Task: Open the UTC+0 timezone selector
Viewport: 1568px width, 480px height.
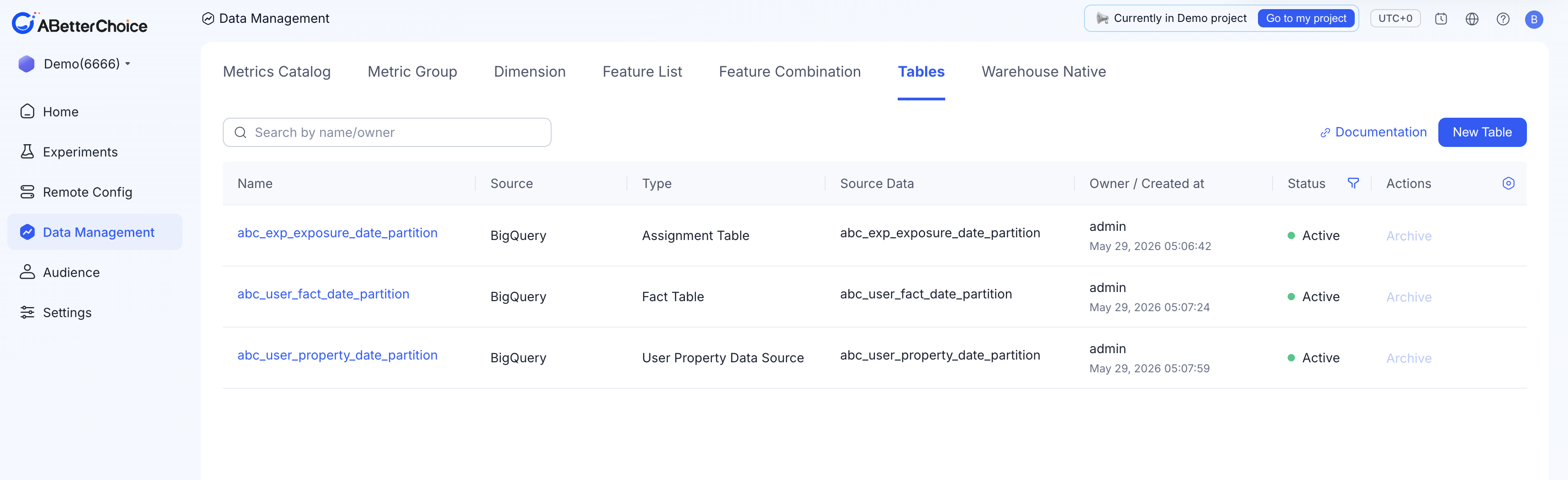Action: coord(1394,18)
